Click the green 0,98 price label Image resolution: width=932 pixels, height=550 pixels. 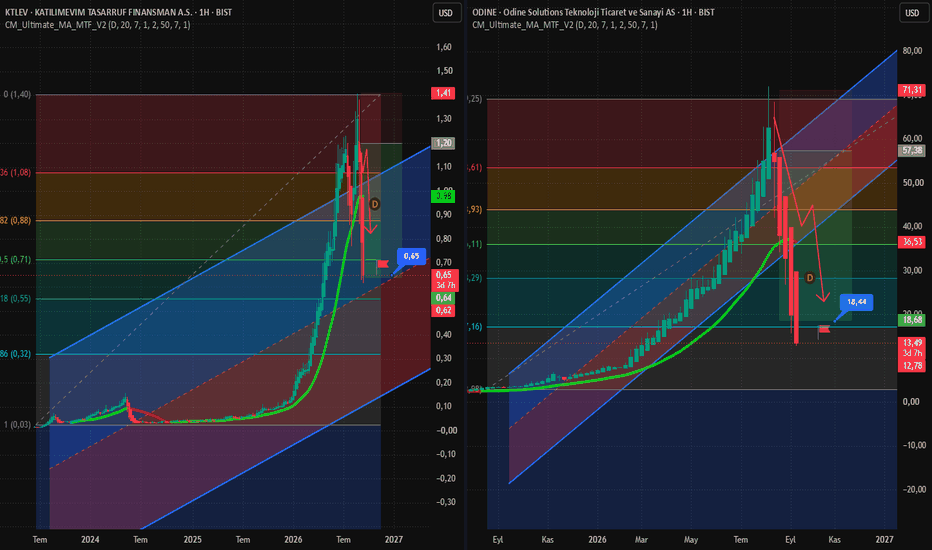443,196
